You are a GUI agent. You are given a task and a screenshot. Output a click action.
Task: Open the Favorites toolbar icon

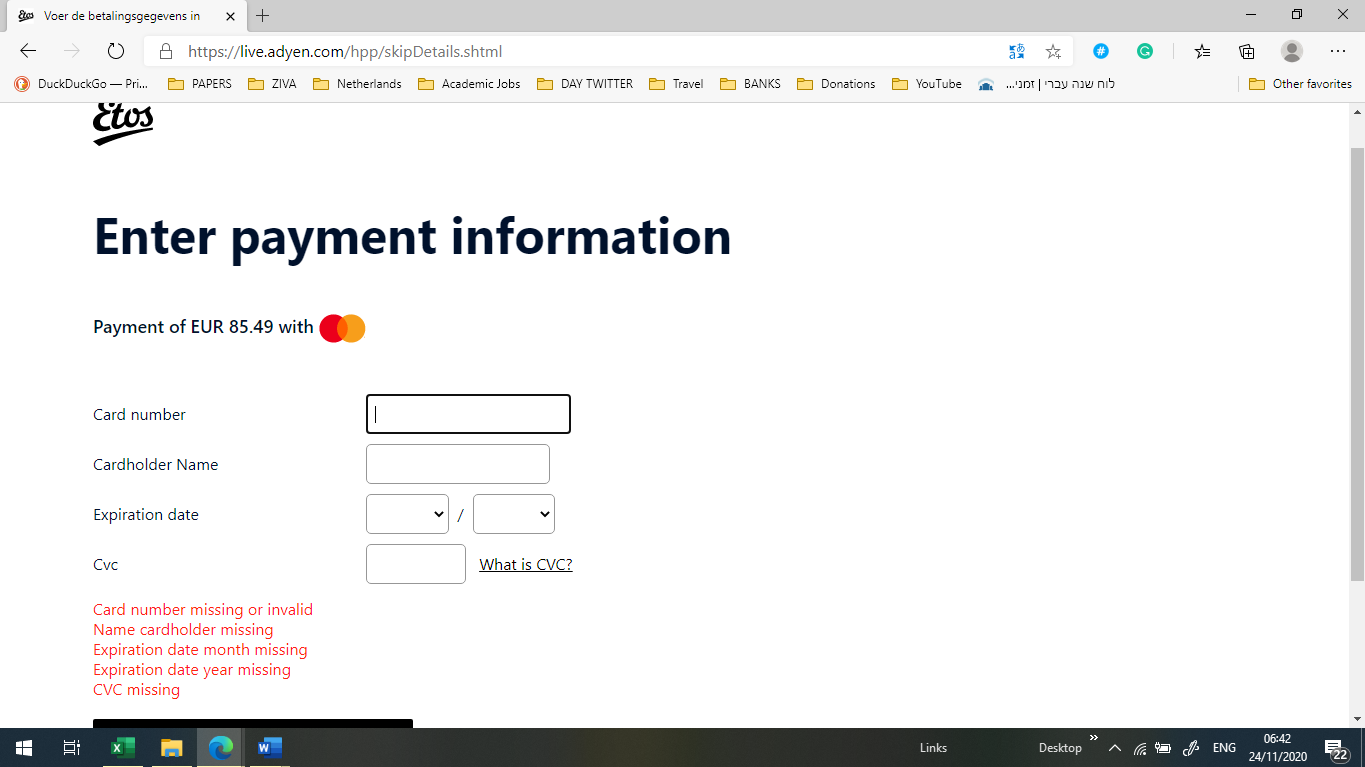[1201, 50]
